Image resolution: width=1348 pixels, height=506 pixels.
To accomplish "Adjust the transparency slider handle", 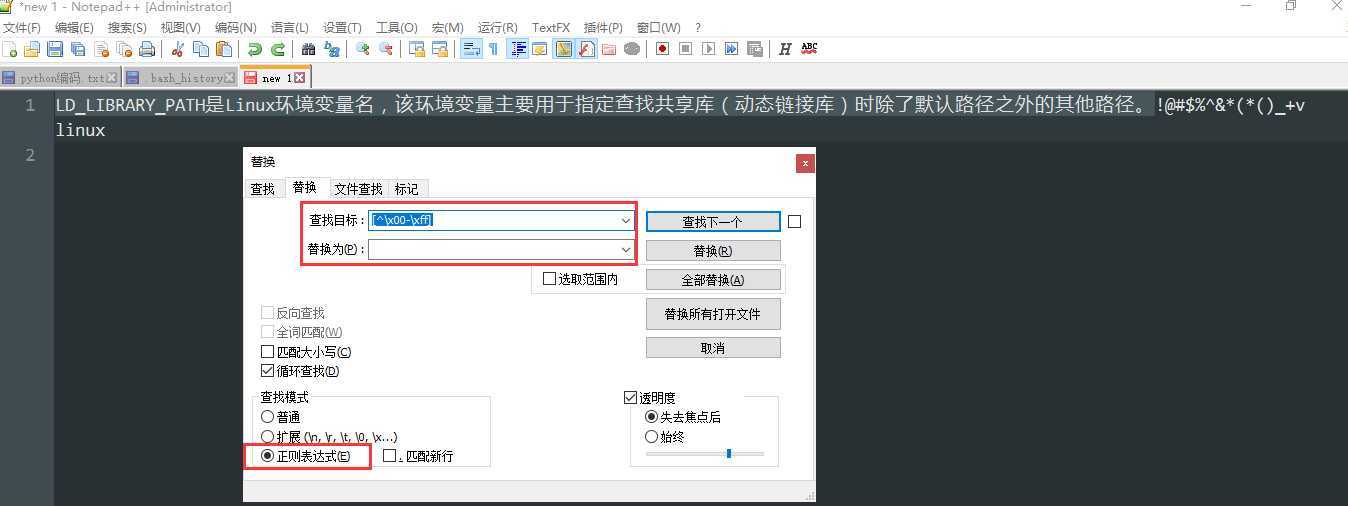I will 729,453.
